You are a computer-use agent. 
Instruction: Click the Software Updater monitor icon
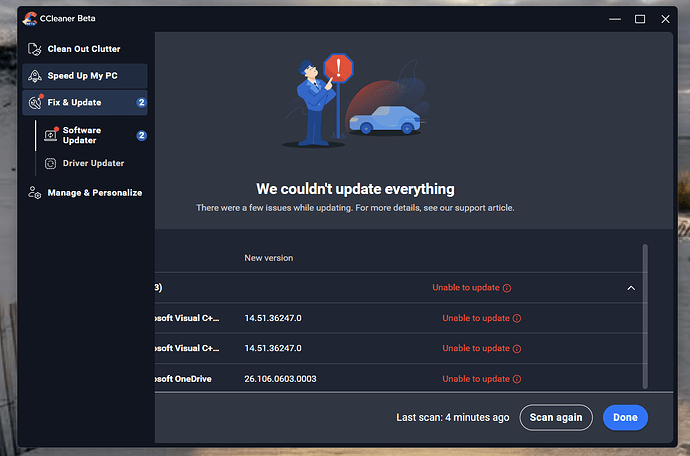coord(51,135)
